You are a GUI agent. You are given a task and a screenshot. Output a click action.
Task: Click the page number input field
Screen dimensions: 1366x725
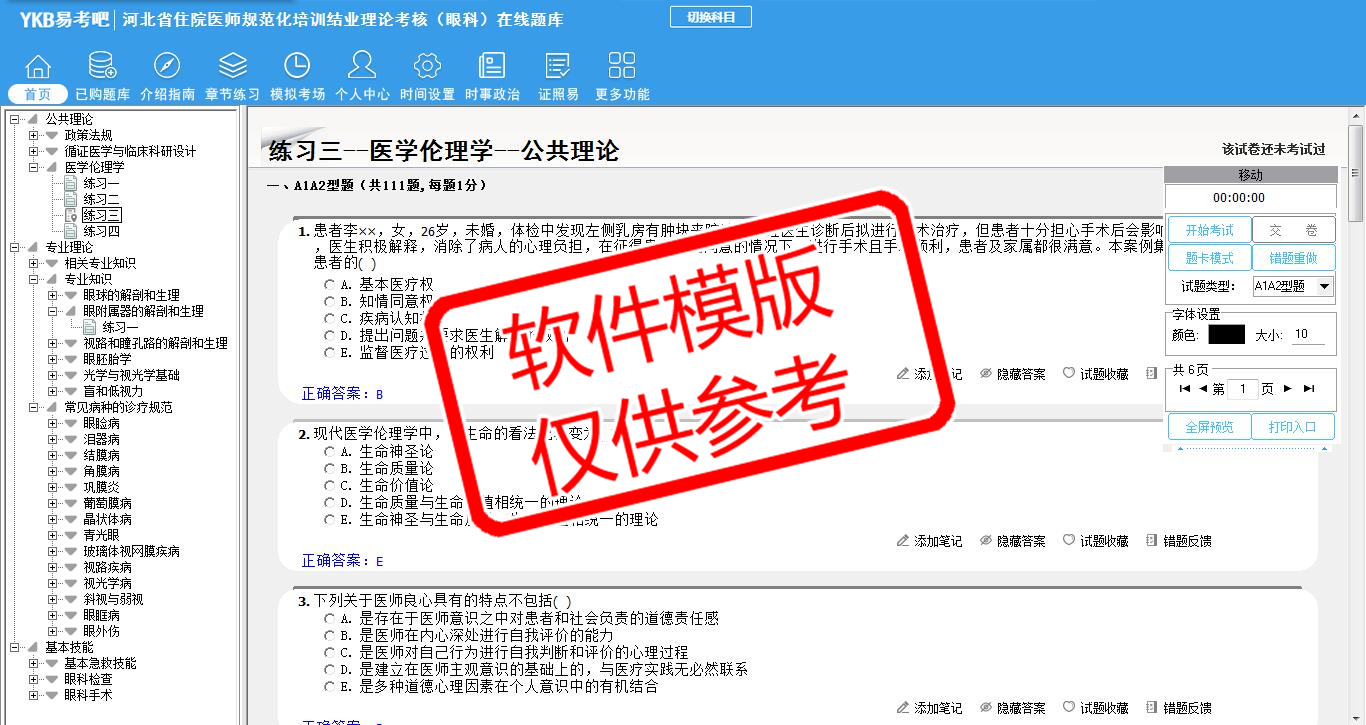(x=1242, y=389)
